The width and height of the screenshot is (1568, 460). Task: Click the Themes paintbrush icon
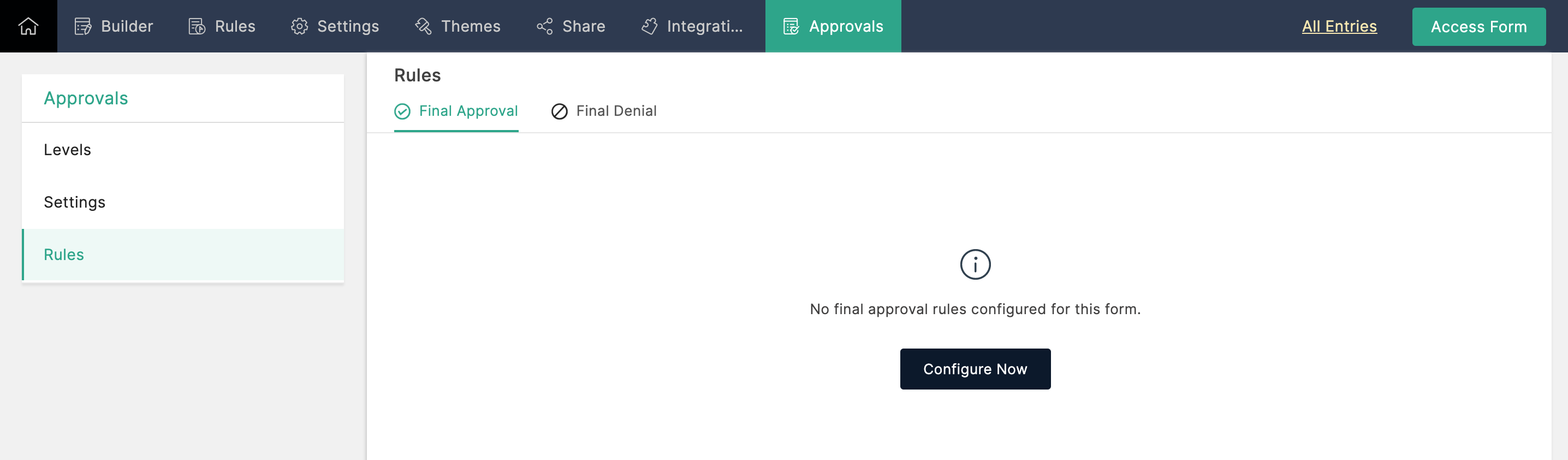coord(423,26)
